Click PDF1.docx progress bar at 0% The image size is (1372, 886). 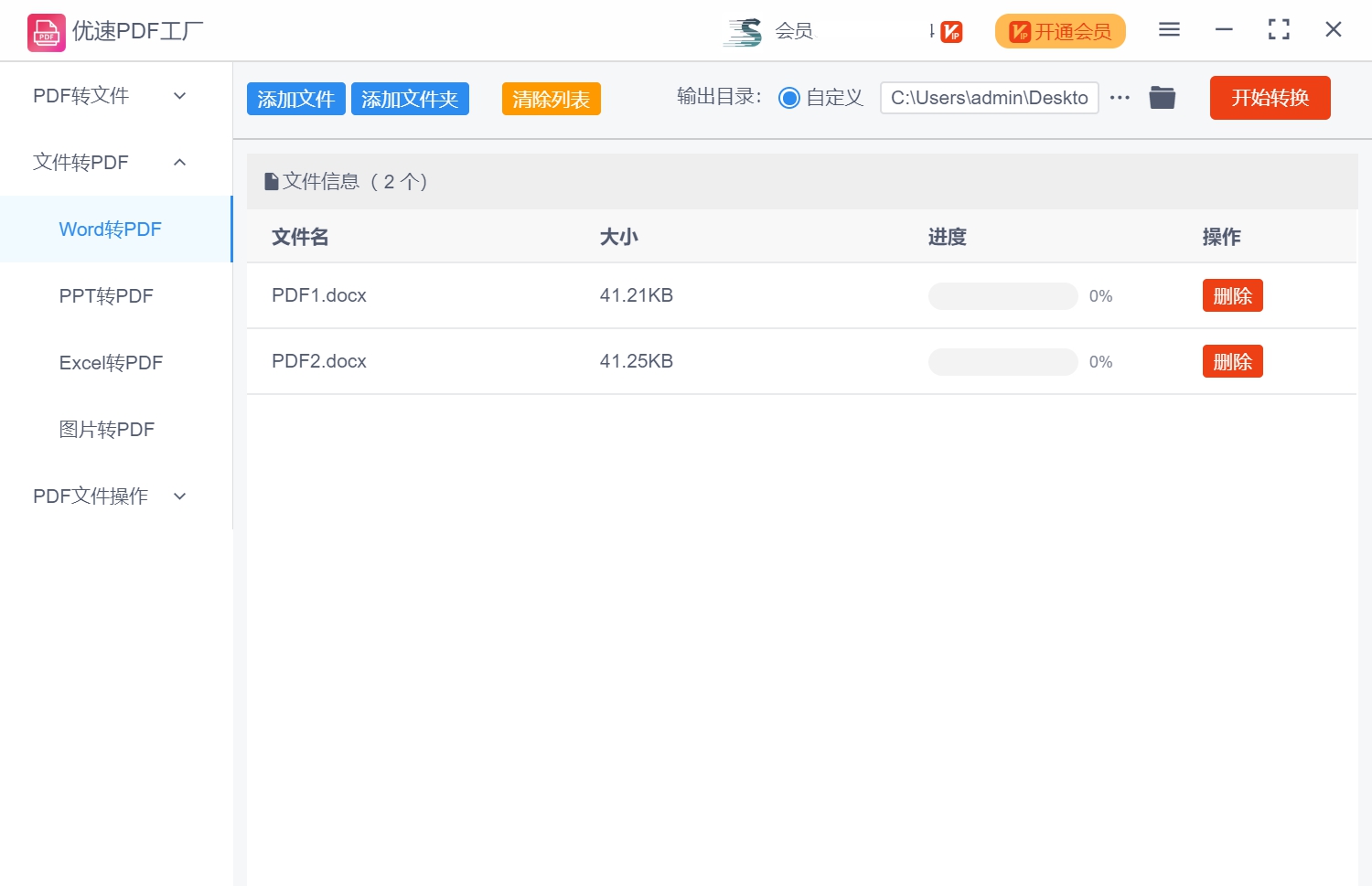[x=1002, y=295]
